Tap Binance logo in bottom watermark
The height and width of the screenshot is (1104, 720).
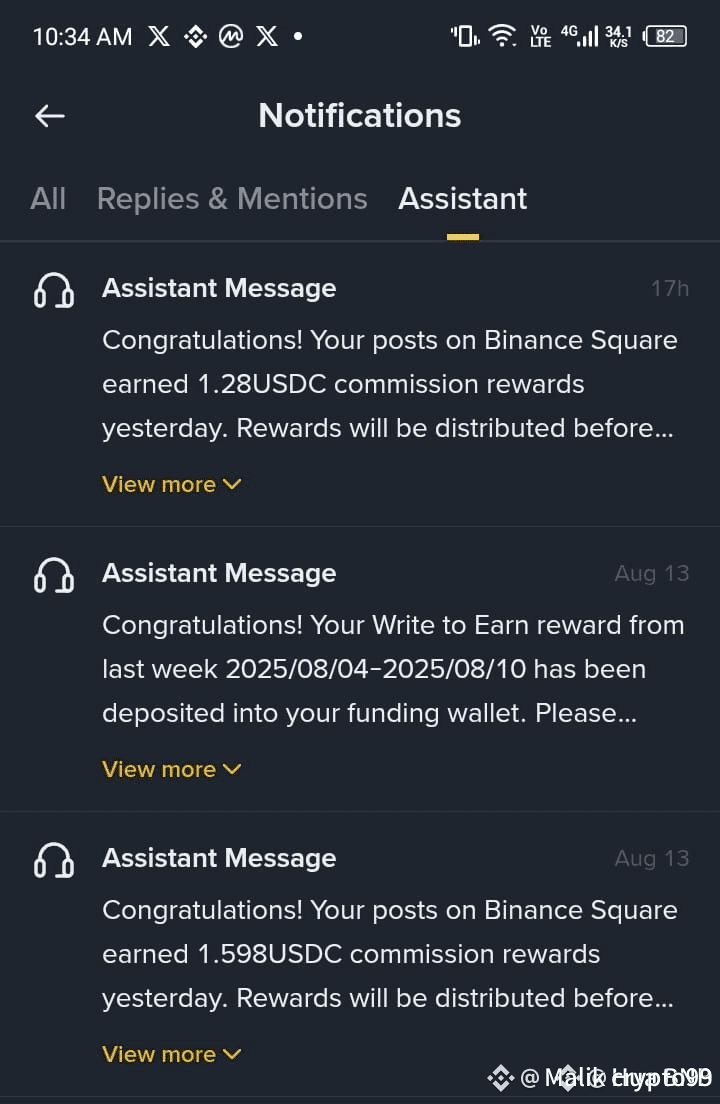pyautogui.click(x=500, y=1077)
